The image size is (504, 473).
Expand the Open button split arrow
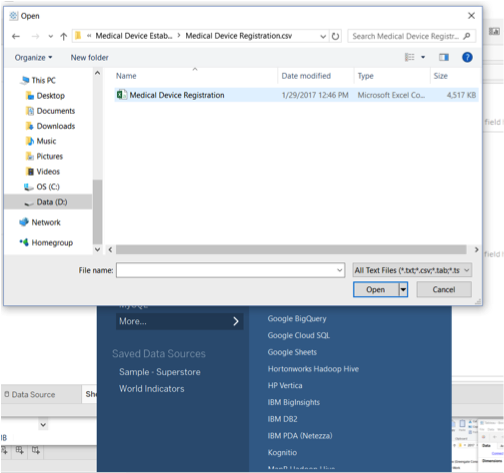403,290
